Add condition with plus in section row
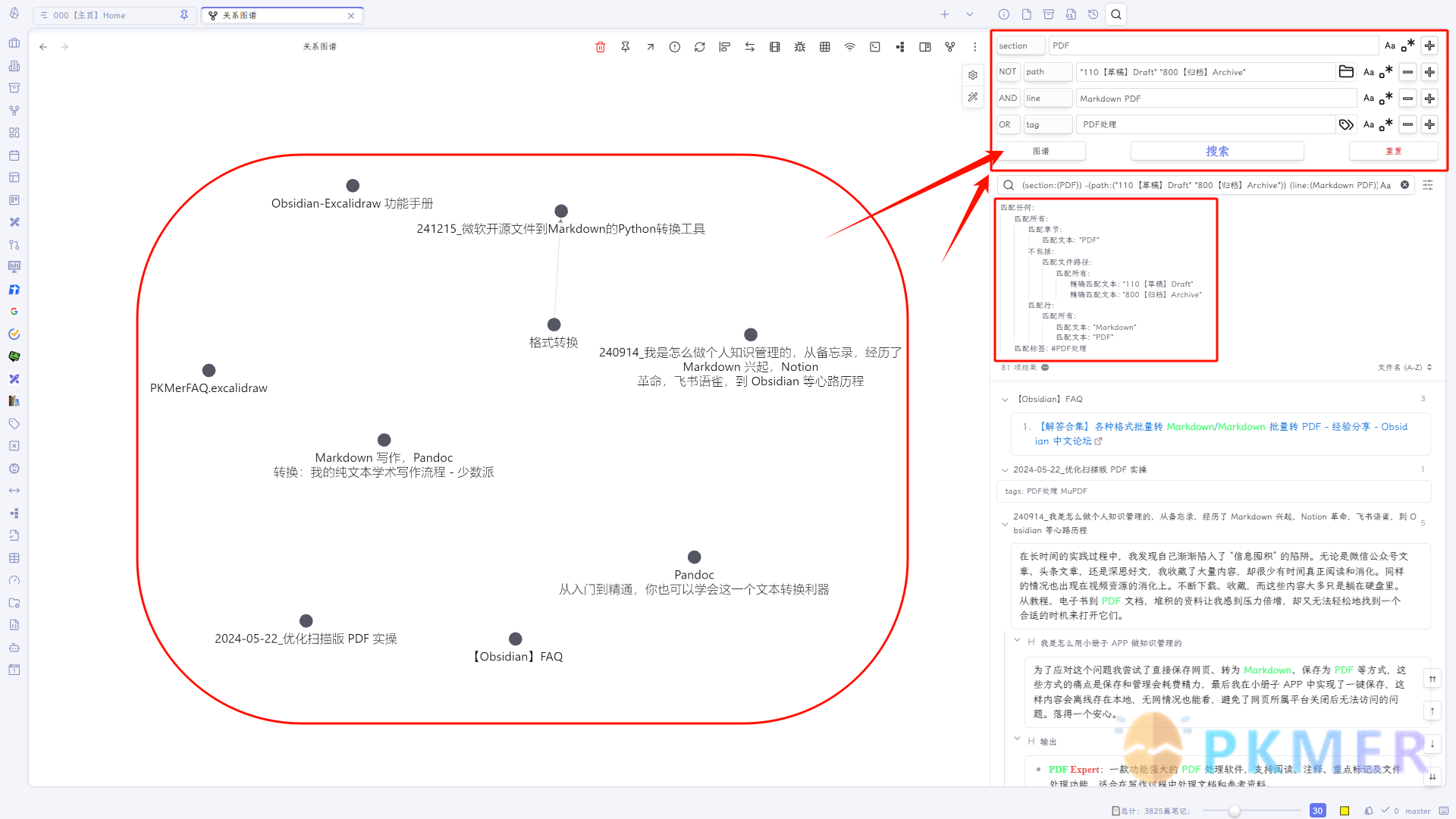 pyautogui.click(x=1429, y=45)
